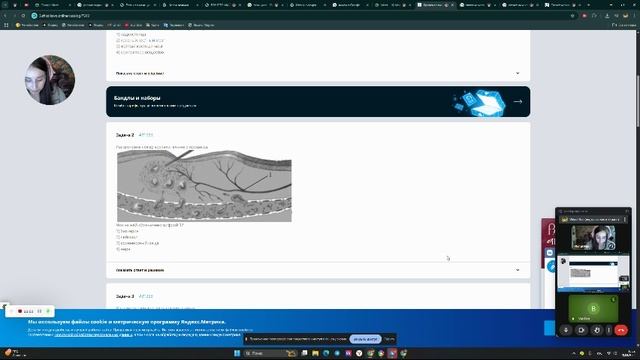Click the participant video tile in call overlay

[x=593, y=238]
